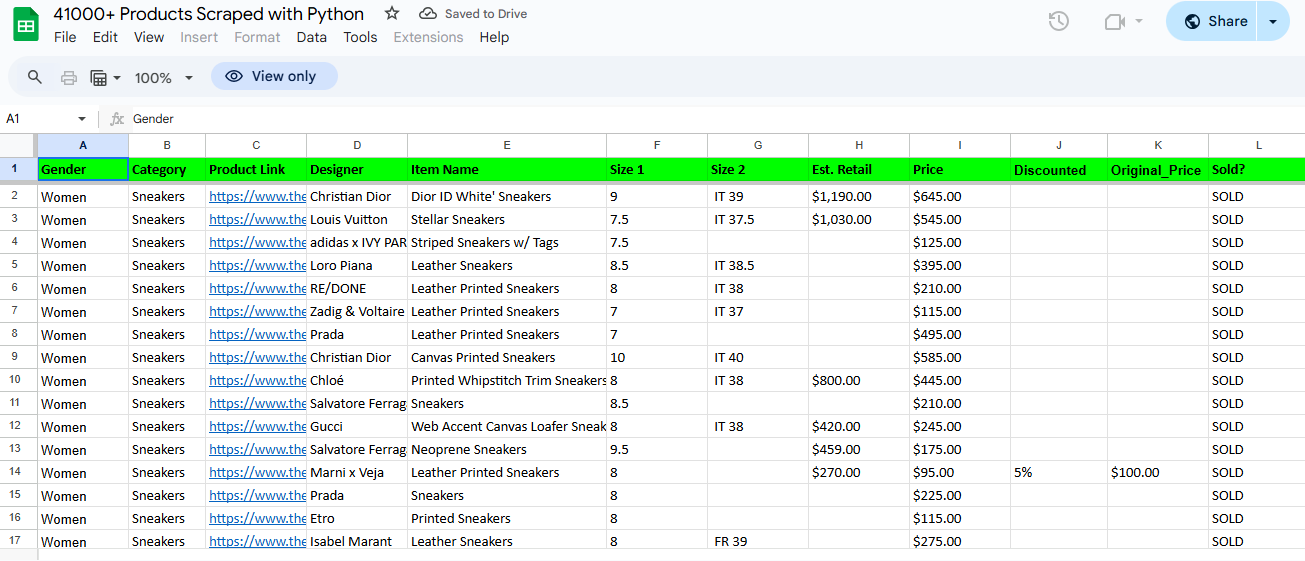Open the camera call options arrow

1139,21
